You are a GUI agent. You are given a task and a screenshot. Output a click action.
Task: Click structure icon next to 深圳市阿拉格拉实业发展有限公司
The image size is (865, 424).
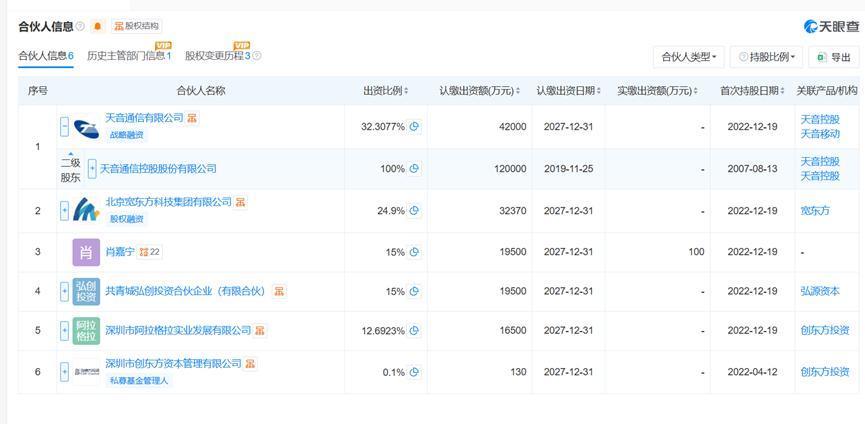pyautogui.click(x=260, y=330)
